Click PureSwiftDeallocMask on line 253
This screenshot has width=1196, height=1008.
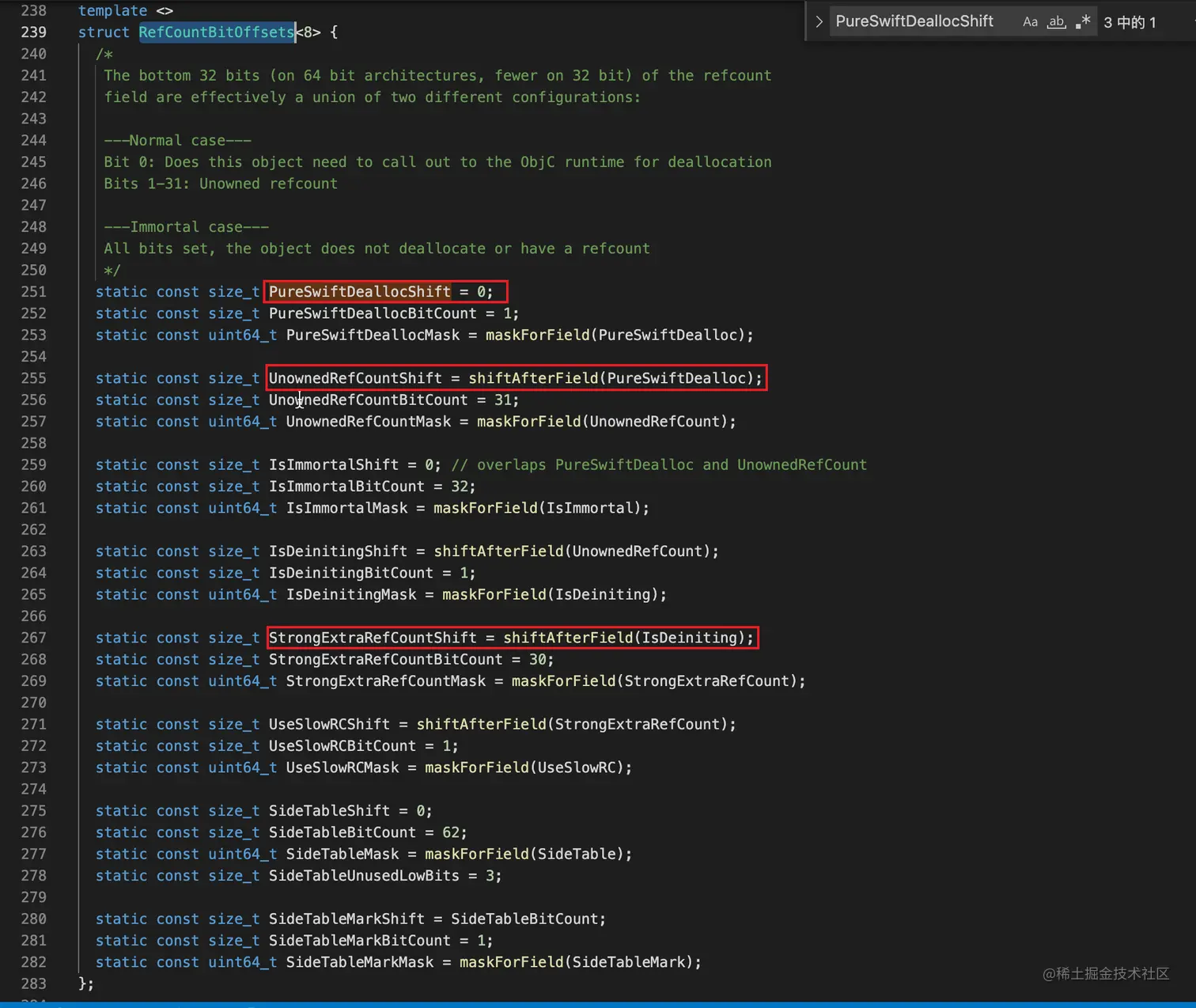(373, 335)
